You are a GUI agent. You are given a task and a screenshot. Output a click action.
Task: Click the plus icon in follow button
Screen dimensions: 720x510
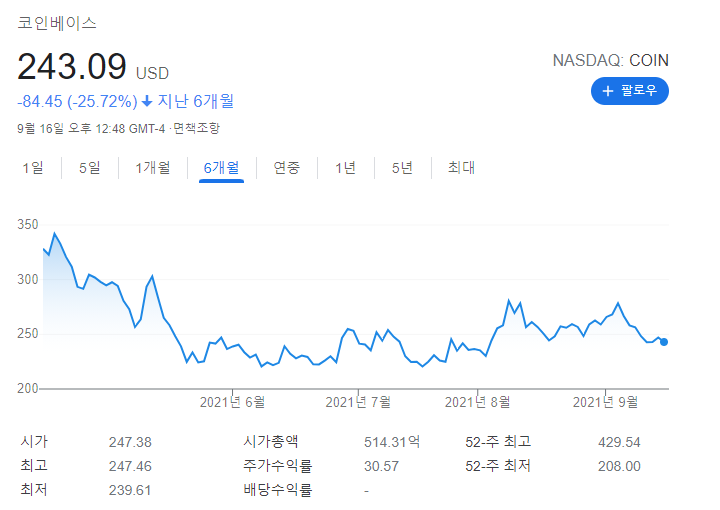point(608,91)
